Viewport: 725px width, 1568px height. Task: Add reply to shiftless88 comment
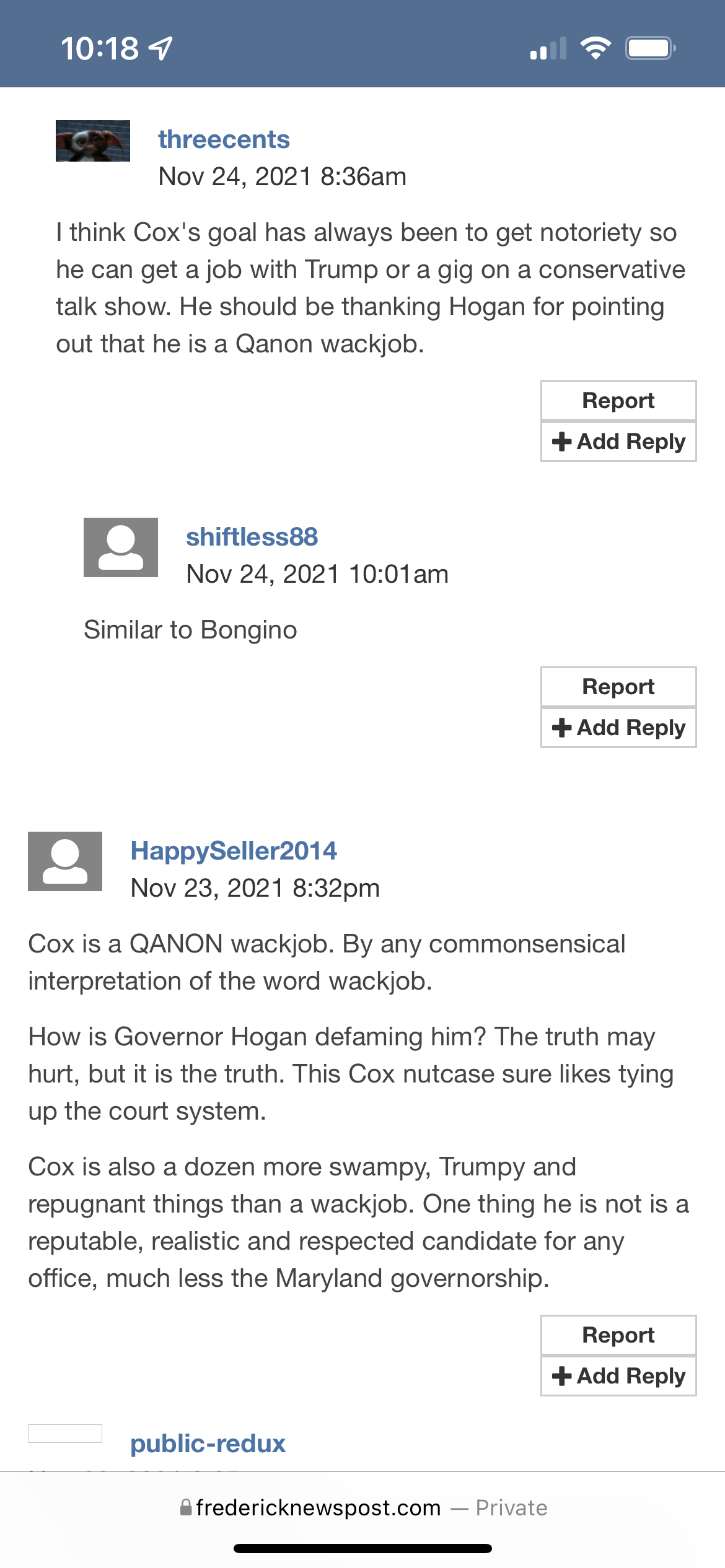pyautogui.click(x=618, y=728)
